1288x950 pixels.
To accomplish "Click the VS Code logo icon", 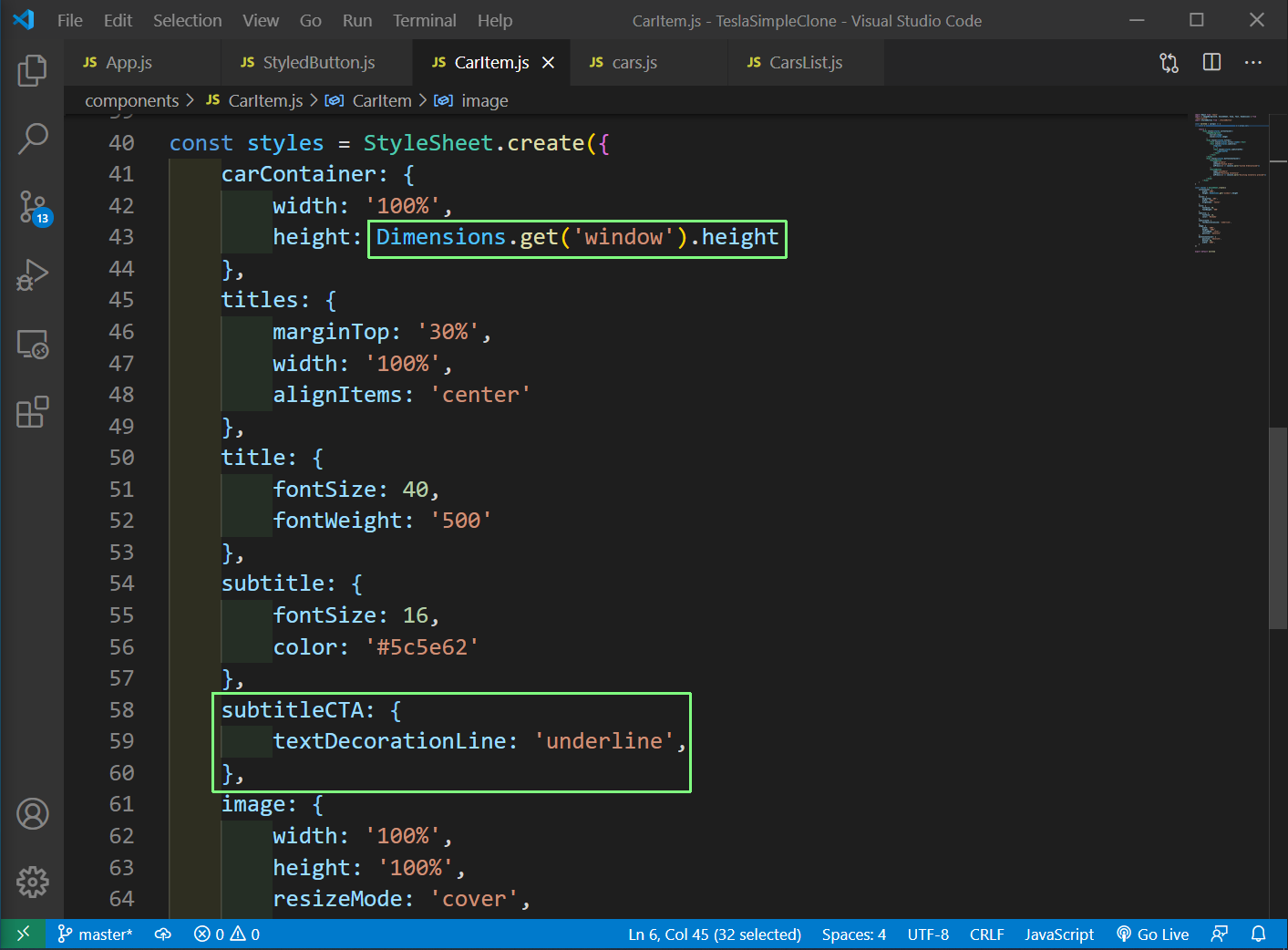I will (x=24, y=20).
